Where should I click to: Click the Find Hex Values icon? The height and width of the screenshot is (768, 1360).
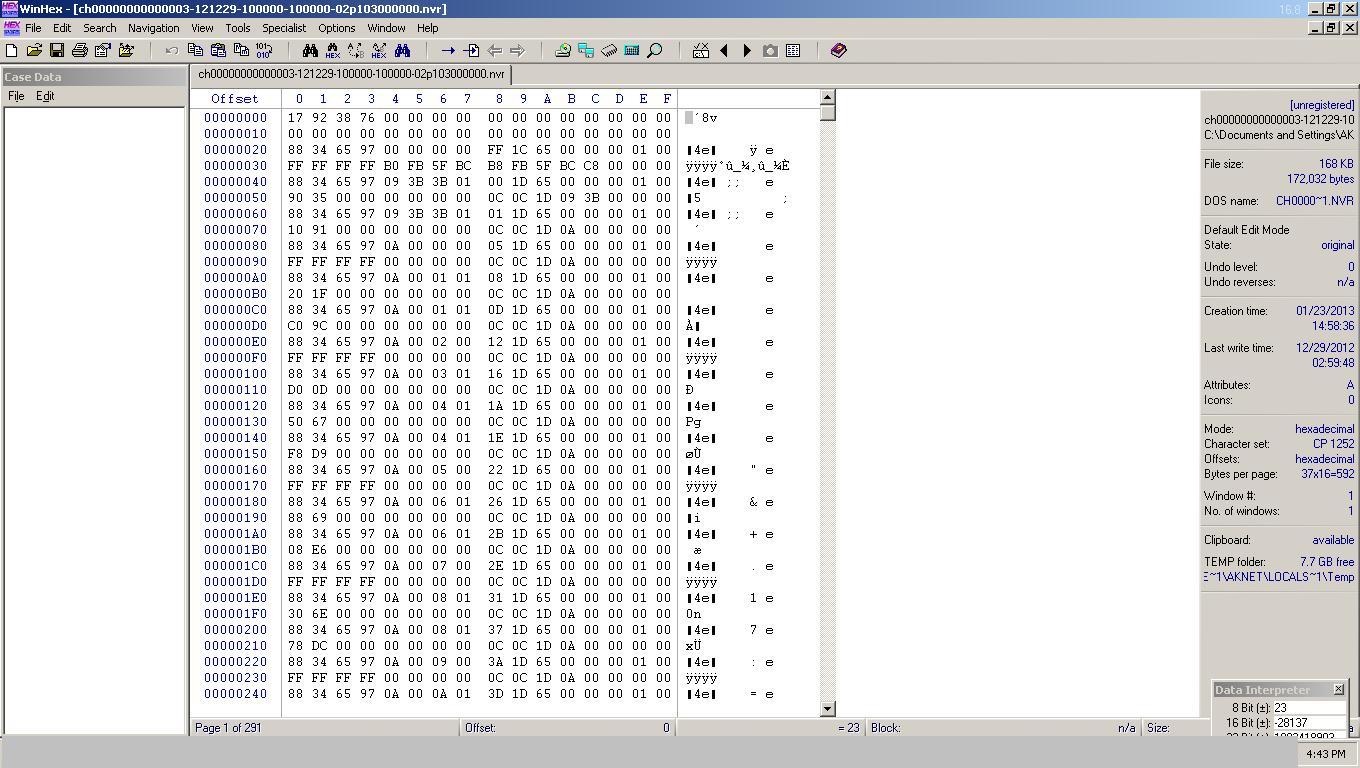(333, 50)
